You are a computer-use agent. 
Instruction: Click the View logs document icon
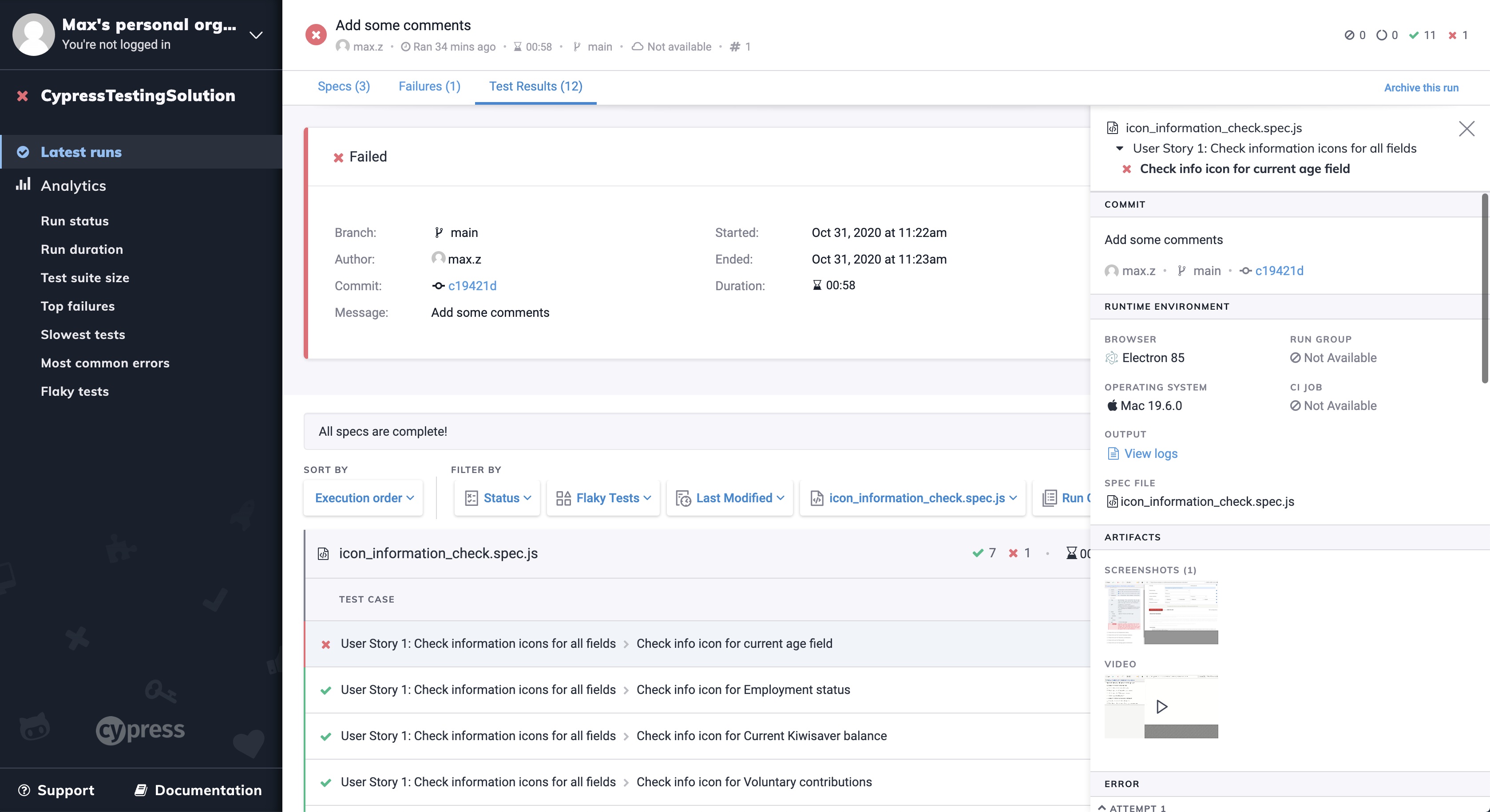pos(1113,453)
